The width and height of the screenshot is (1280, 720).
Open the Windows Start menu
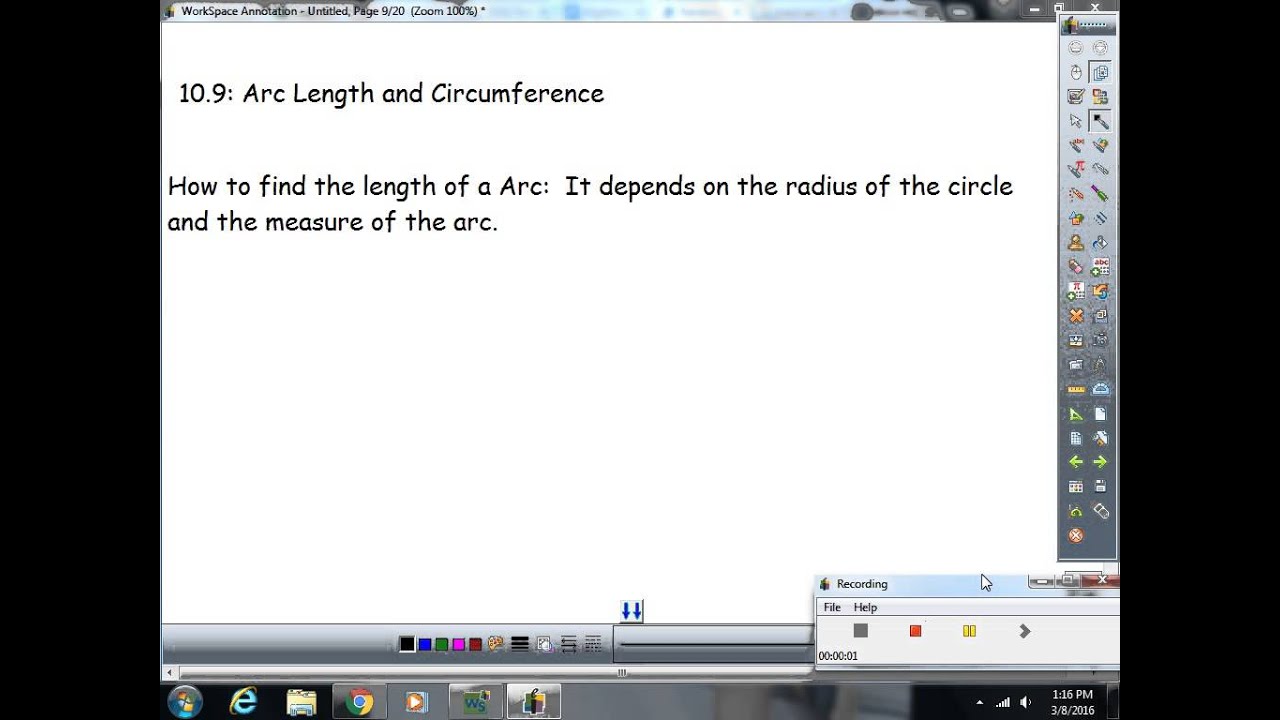[x=185, y=702]
